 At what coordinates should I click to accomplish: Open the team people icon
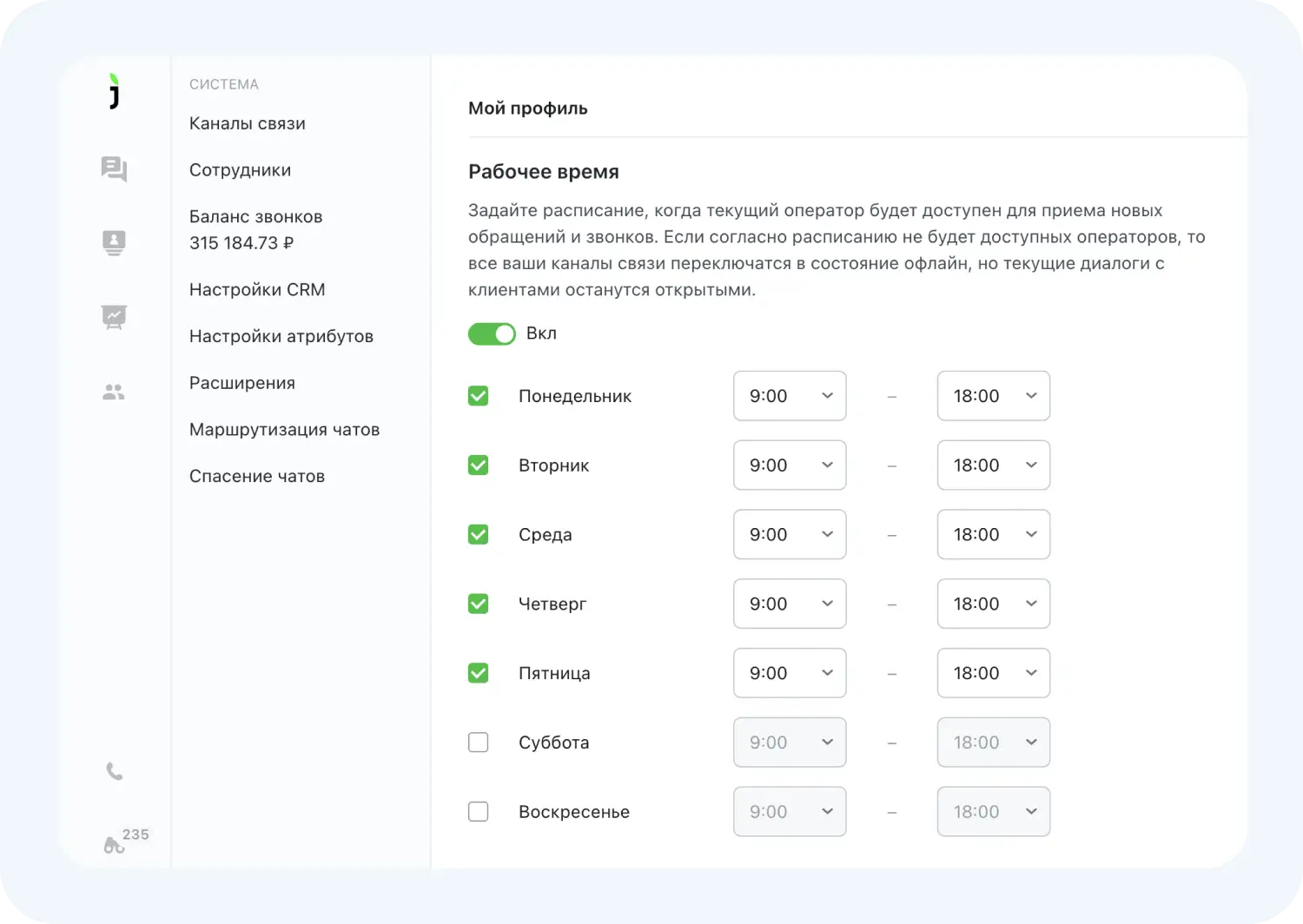(114, 393)
